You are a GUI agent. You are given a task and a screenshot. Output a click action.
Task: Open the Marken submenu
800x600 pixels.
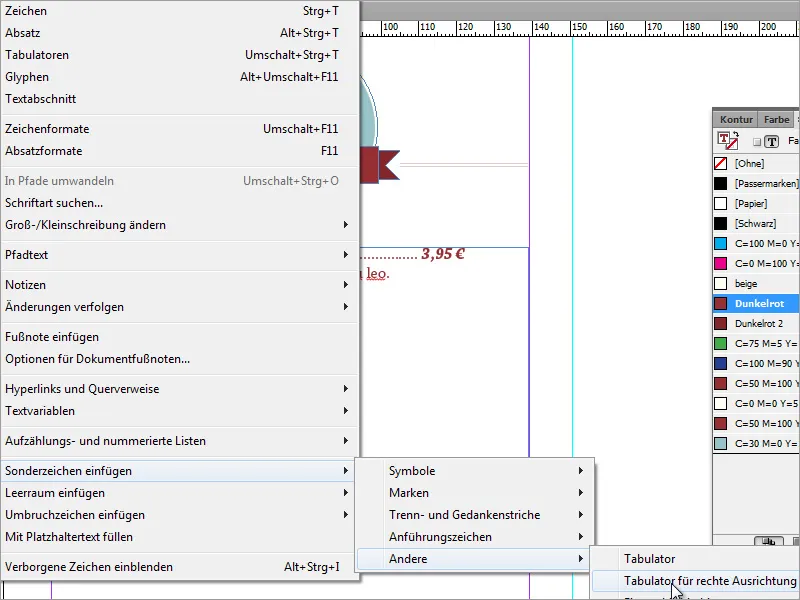[x=474, y=493]
